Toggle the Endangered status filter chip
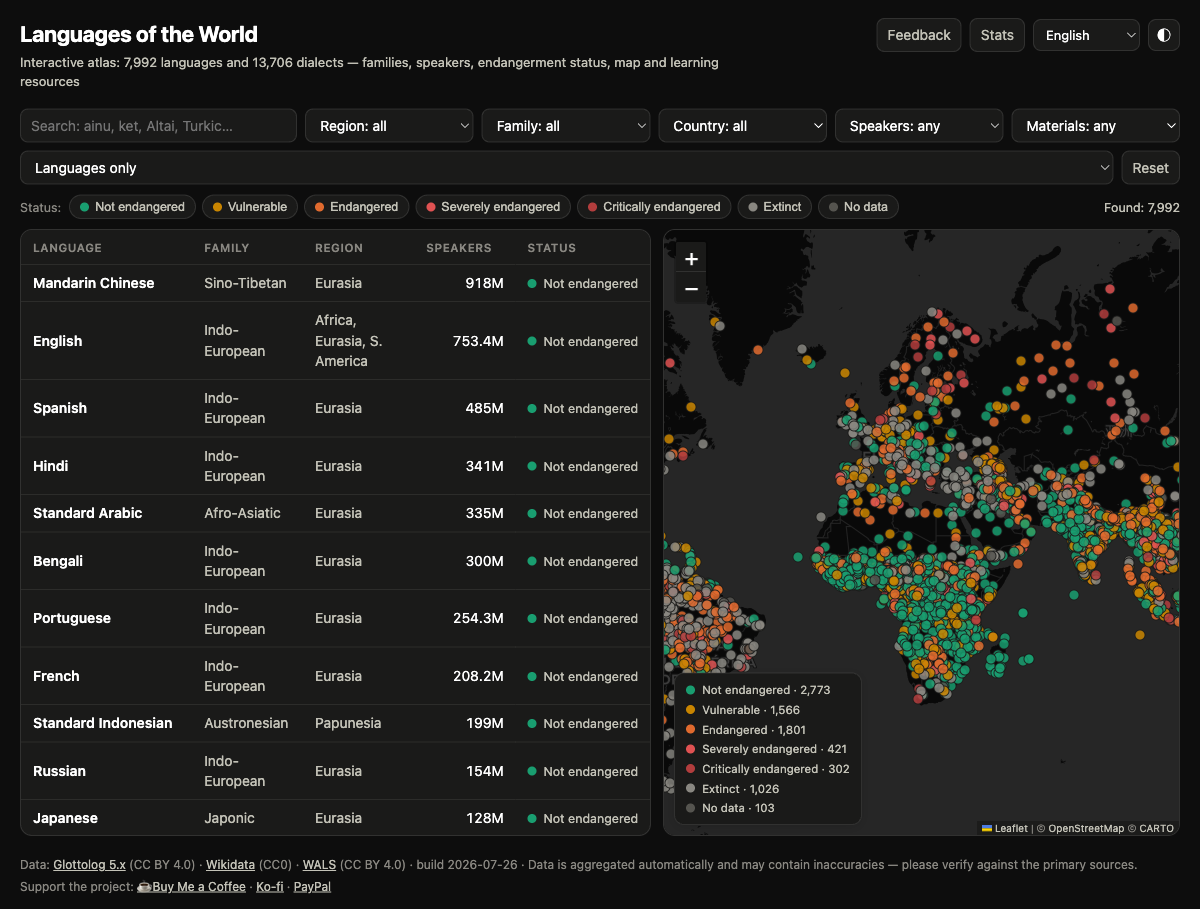Viewport: 1200px width, 909px height. (x=356, y=207)
